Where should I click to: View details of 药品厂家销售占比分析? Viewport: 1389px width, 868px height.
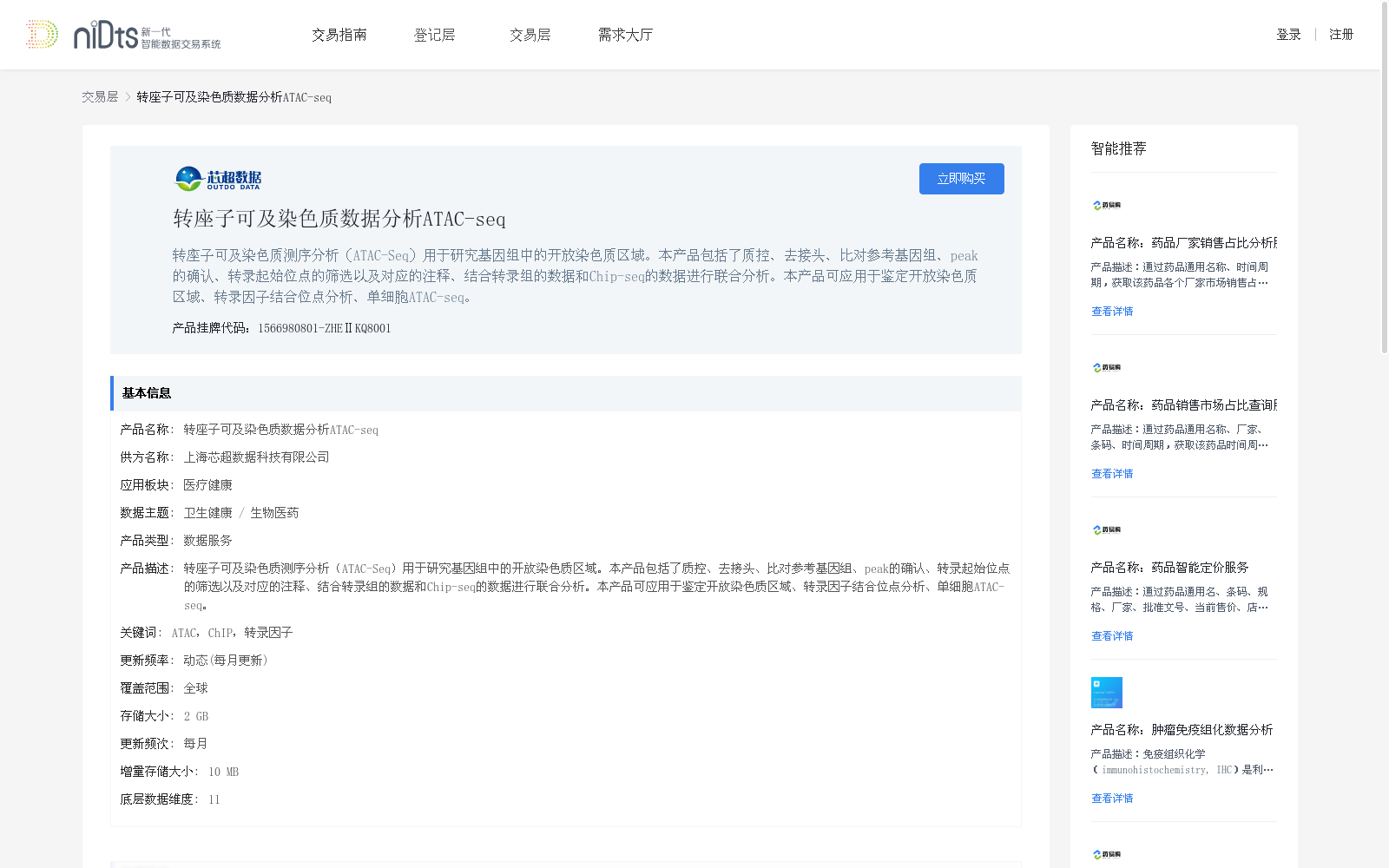(1112, 312)
